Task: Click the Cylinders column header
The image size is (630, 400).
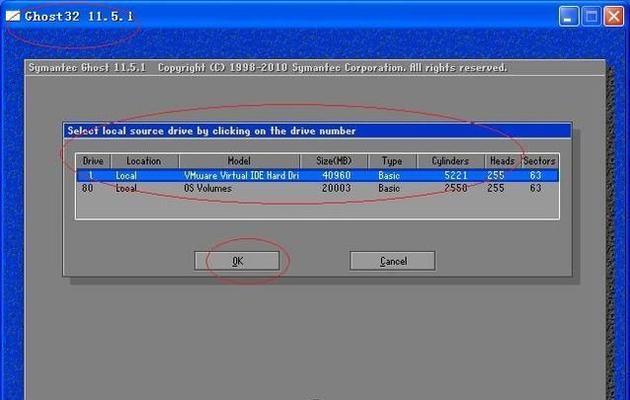Action: [x=450, y=161]
